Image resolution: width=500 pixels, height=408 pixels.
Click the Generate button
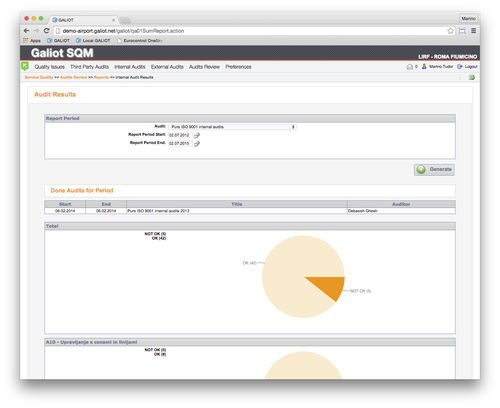point(434,169)
